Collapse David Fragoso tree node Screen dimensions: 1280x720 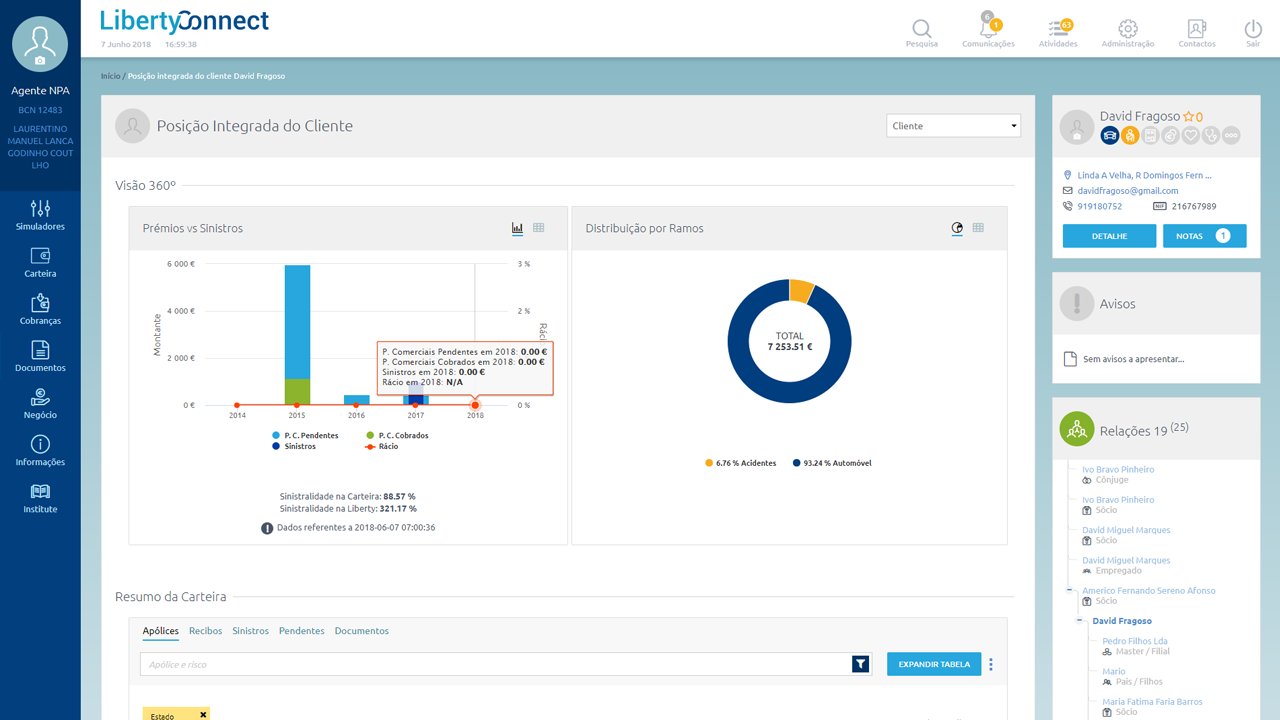(x=1080, y=621)
